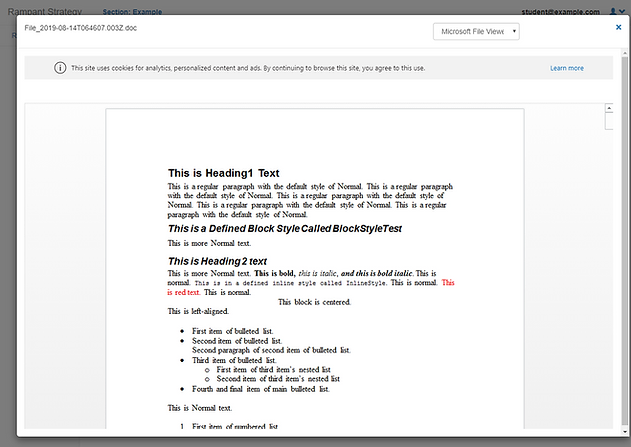631x447 pixels.
Task: Click the 'This is Heading2 text' heading
Action: (x=217, y=261)
